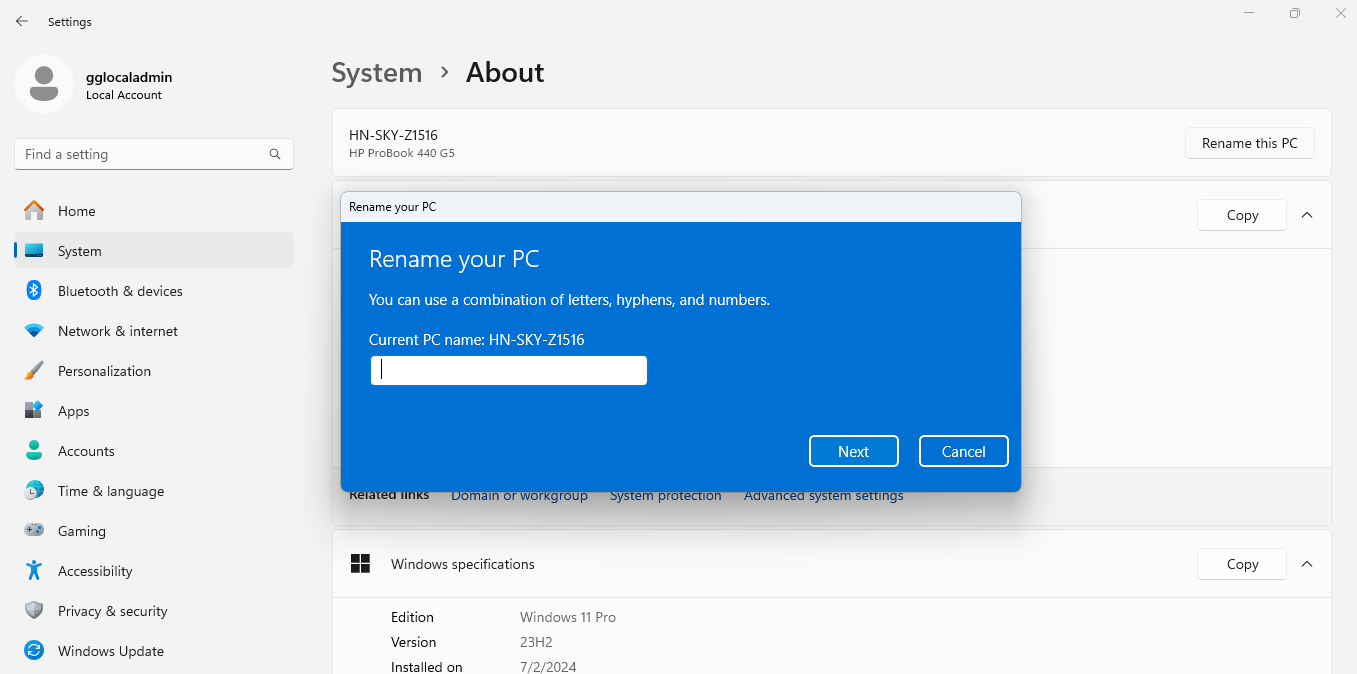The image size is (1357, 674).
Task: Click the Privacy & security shield icon
Action: 34,611
